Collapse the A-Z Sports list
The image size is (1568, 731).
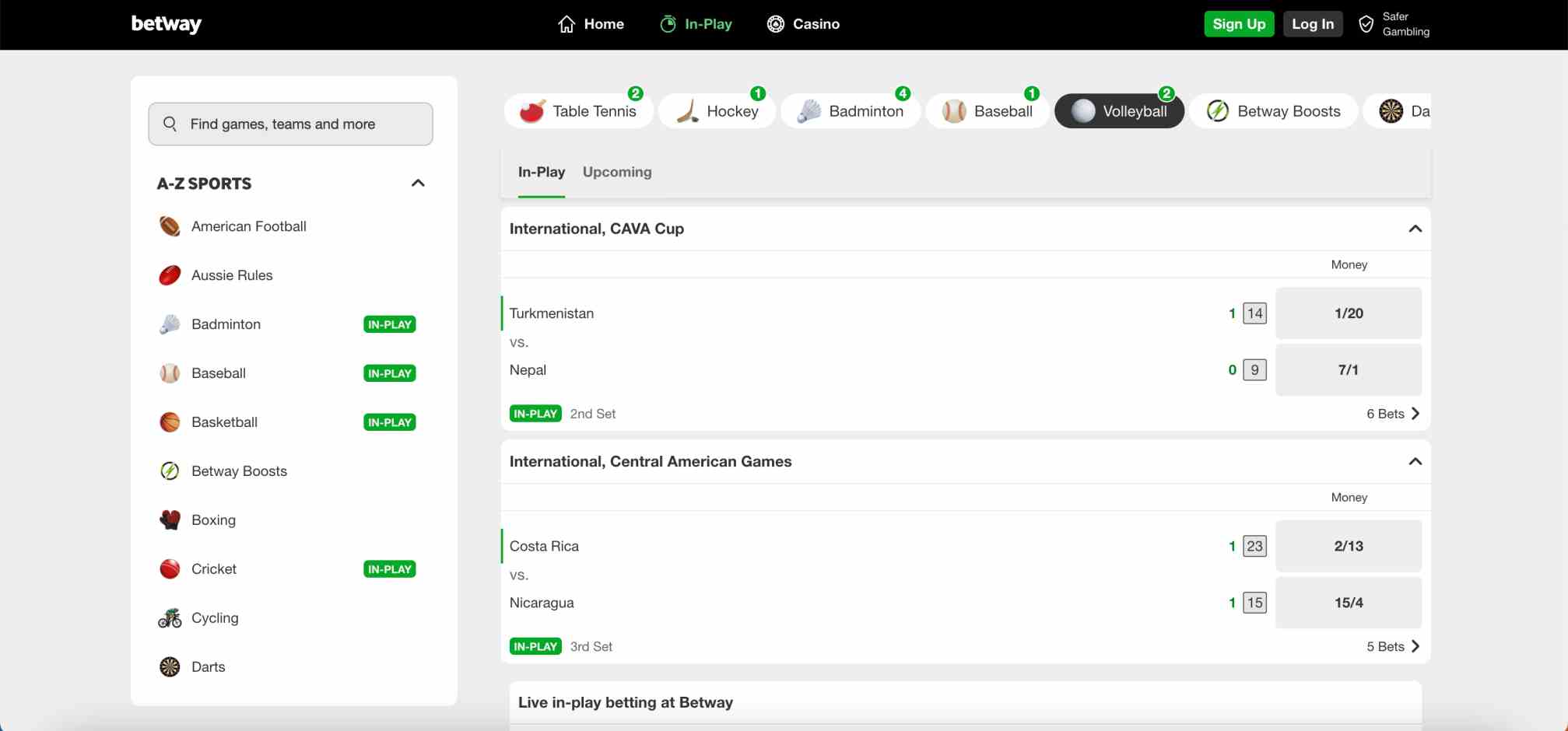(x=418, y=183)
